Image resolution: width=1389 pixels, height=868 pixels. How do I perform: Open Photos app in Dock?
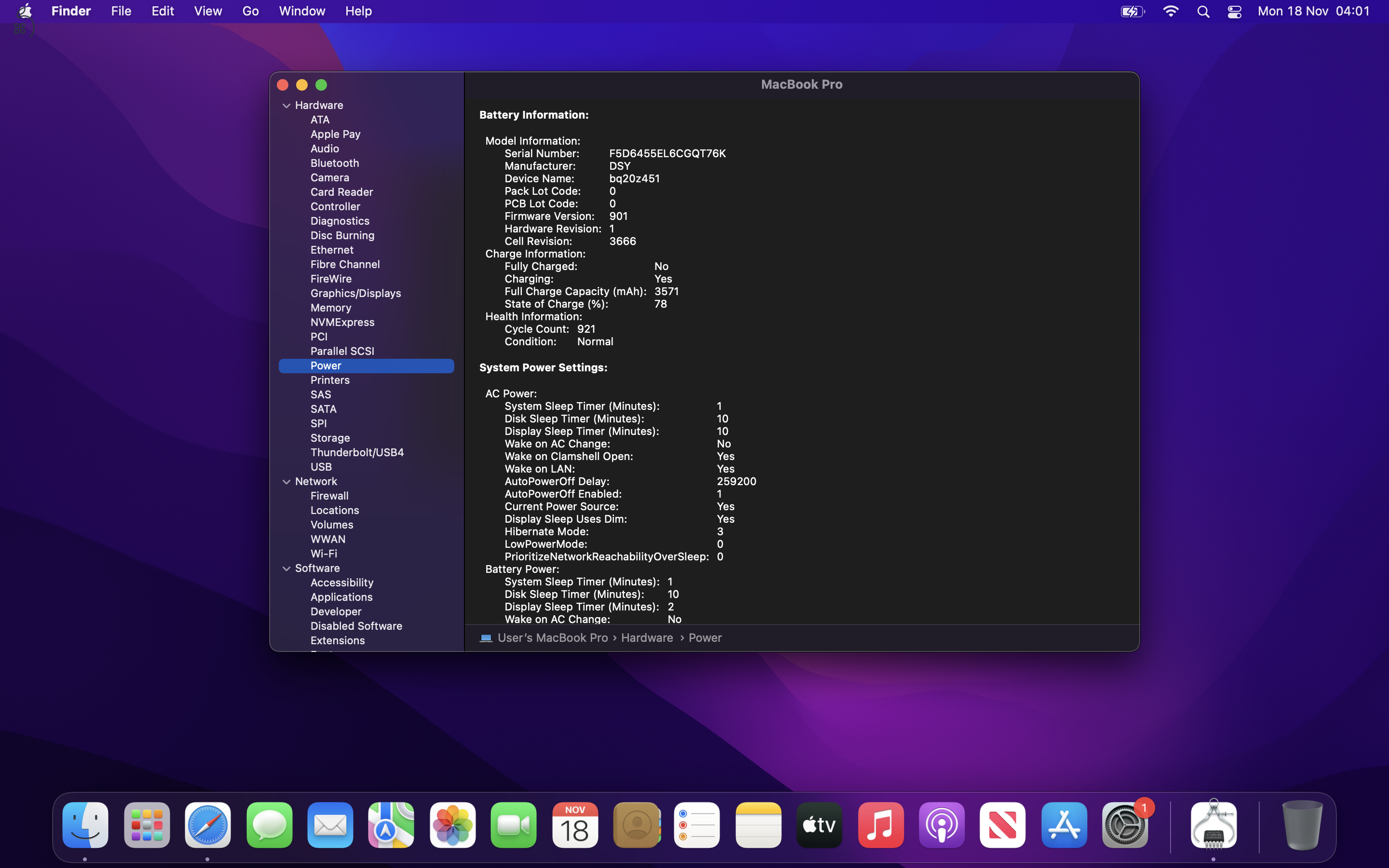(x=453, y=825)
